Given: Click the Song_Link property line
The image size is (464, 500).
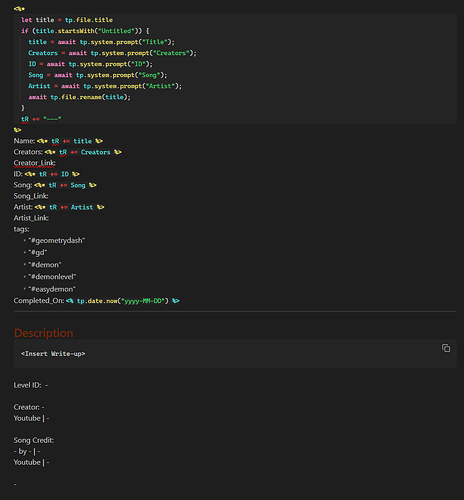Looking at the screenshot, I should pyautogui.click(x=31, y=196).
